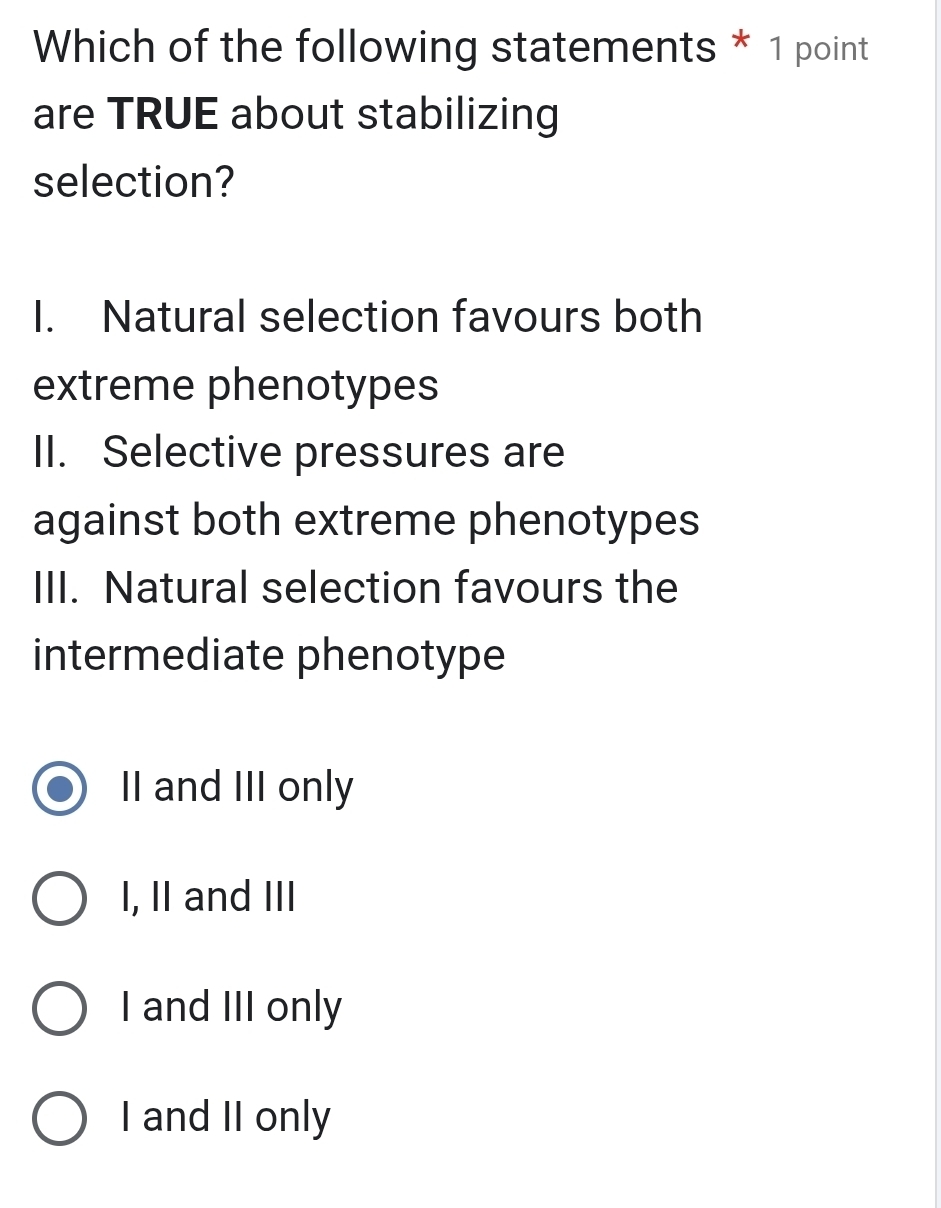Select the "I and II only" choice
The height and width of the screenshot is (1208, 941).
(57, 1117)
